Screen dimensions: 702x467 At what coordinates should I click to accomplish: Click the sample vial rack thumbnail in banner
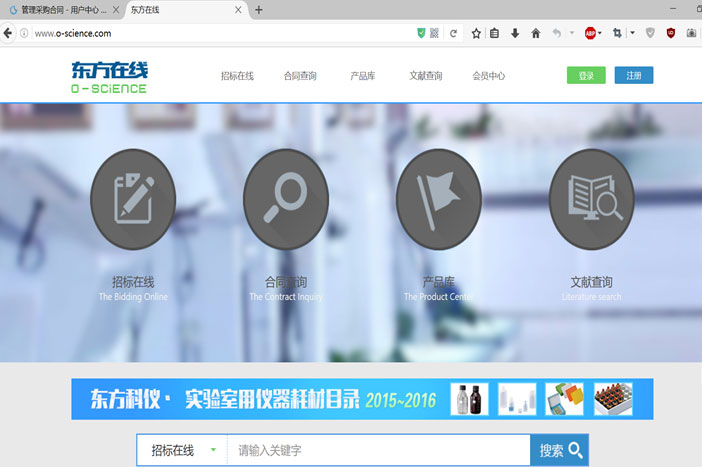[x=613, y=399]
